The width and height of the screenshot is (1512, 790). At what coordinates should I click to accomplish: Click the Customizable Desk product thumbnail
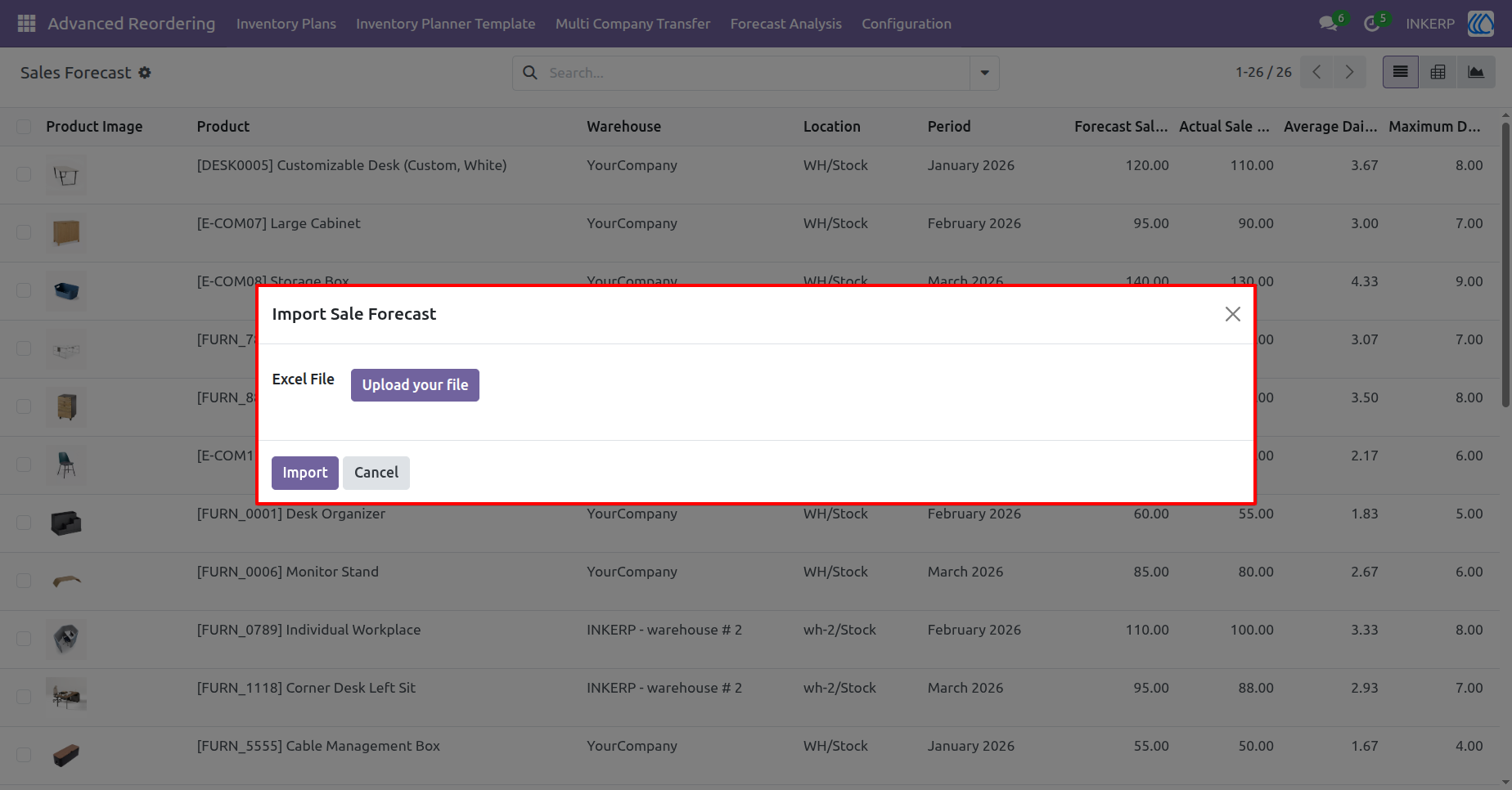[x=66, y=175]
